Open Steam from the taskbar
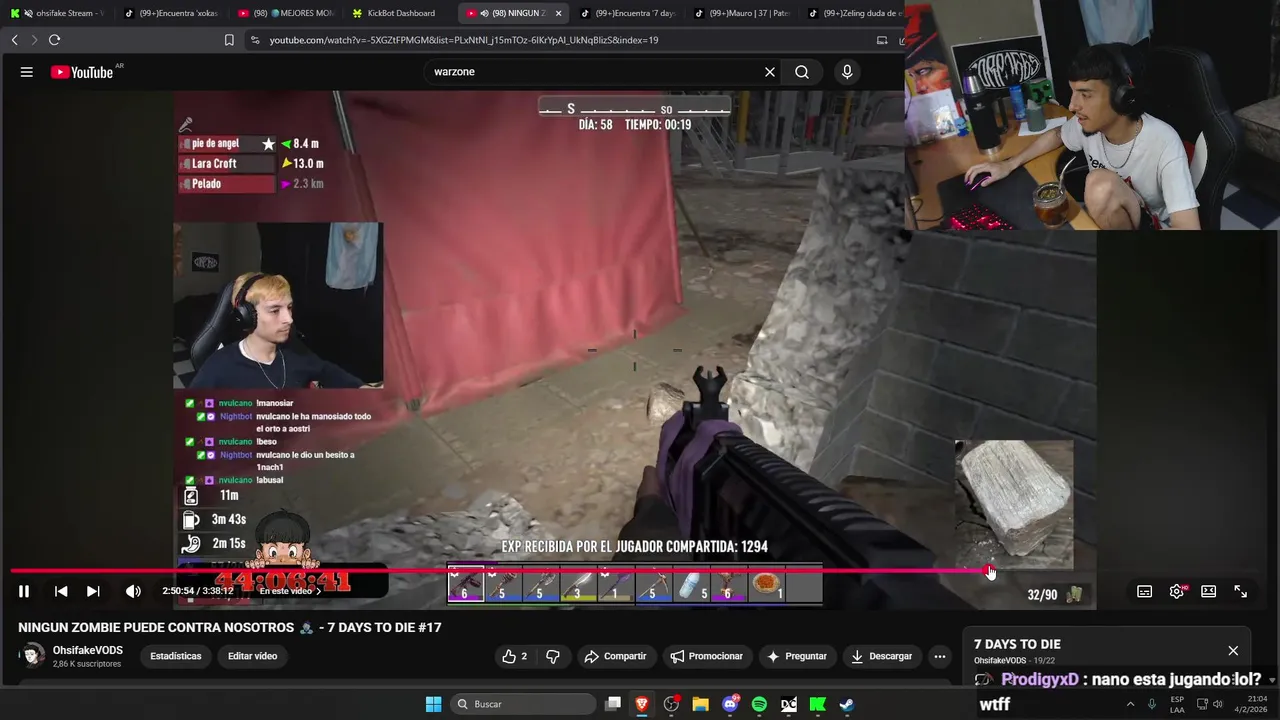This screenshot has height=720, width=1280. click(846, 704)
